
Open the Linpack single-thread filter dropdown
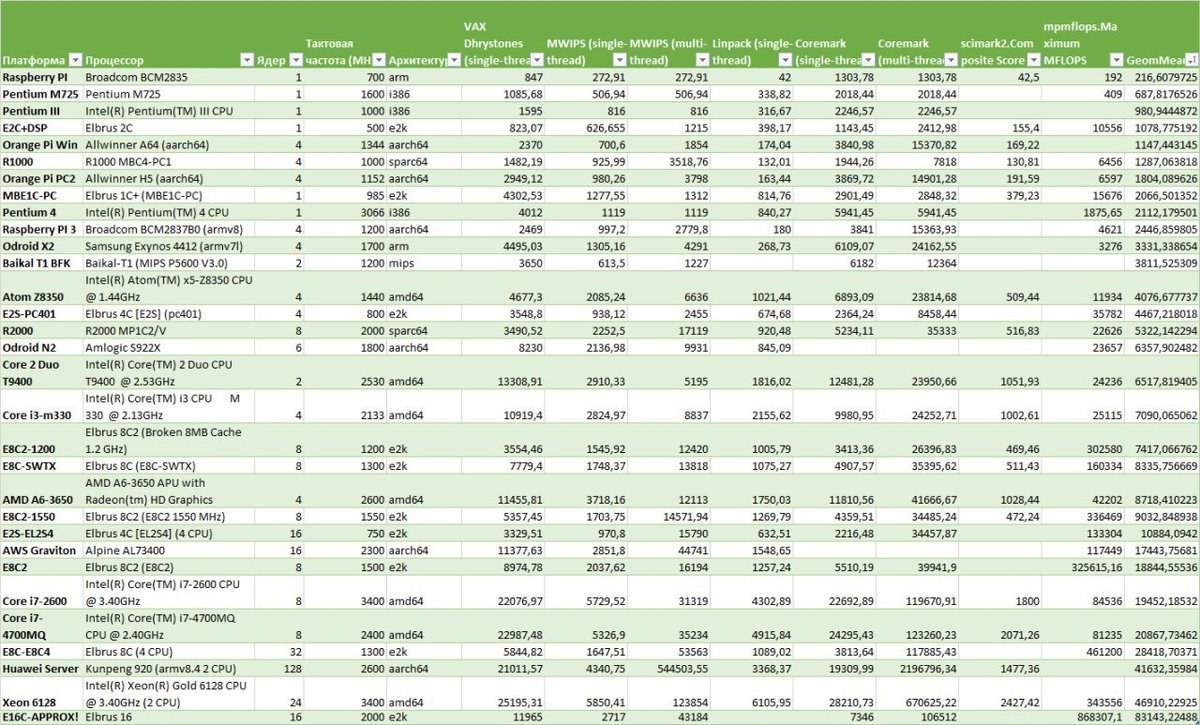click(784, 61)
